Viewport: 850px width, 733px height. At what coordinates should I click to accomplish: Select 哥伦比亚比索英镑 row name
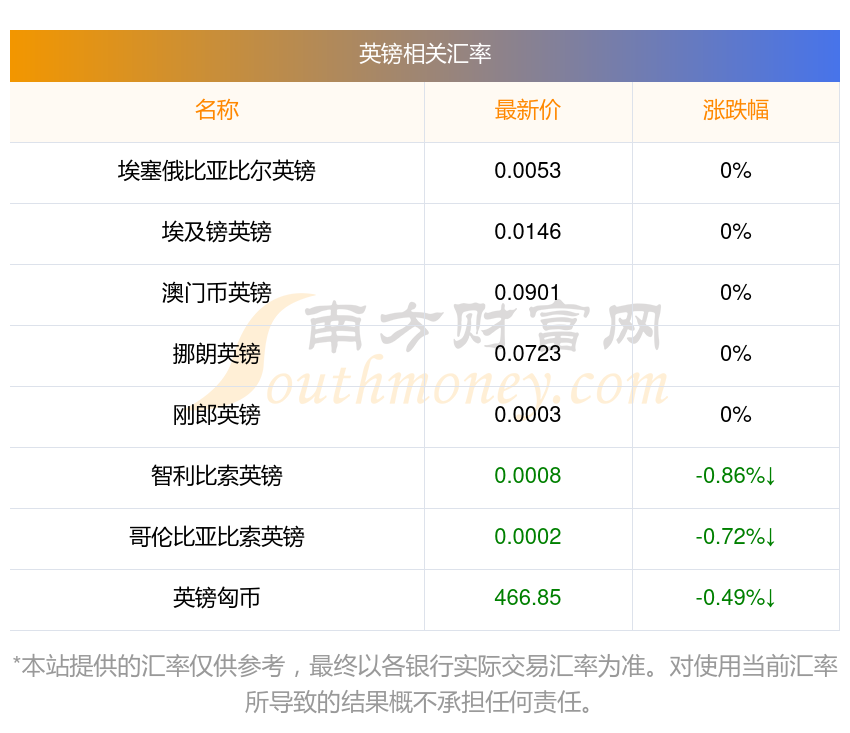click(216, 537)
